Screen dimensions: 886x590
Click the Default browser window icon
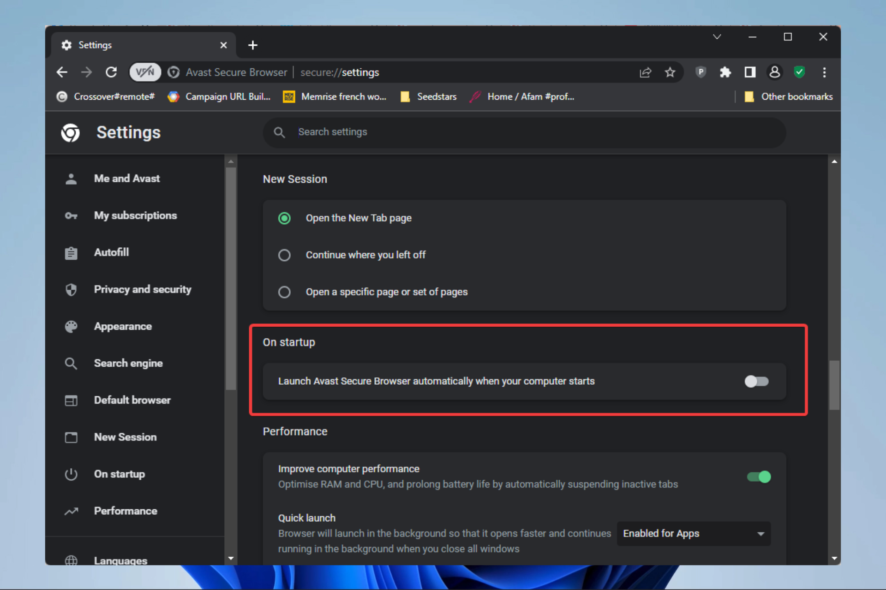[71, 401]
